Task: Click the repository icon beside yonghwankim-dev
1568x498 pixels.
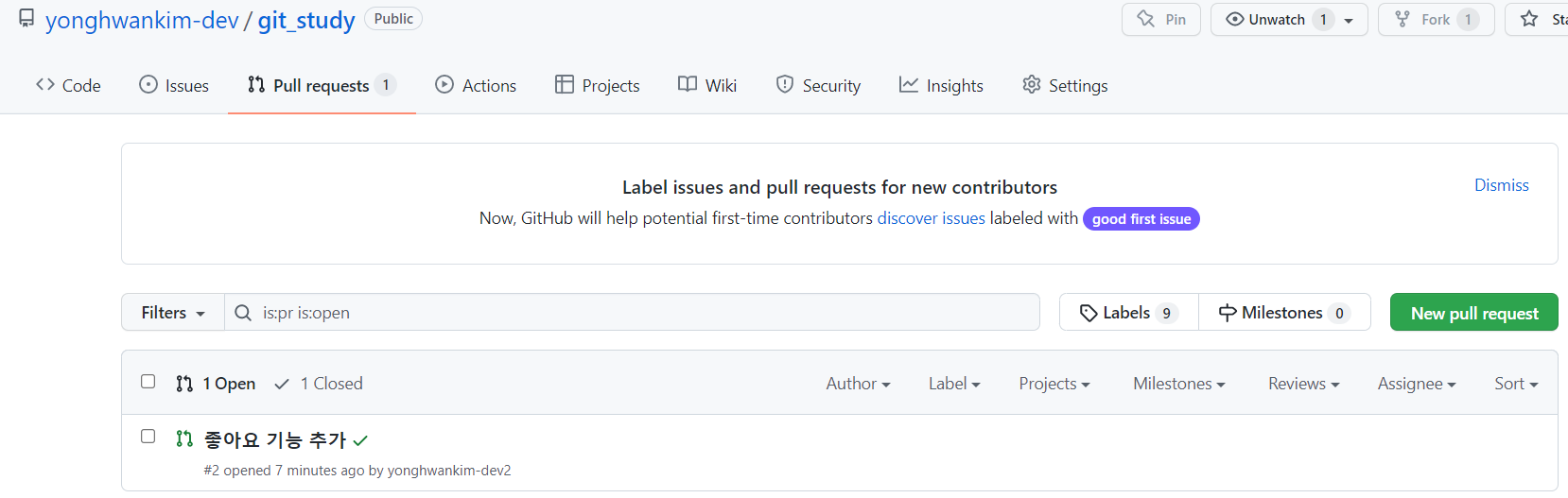Action: point(26,19)
